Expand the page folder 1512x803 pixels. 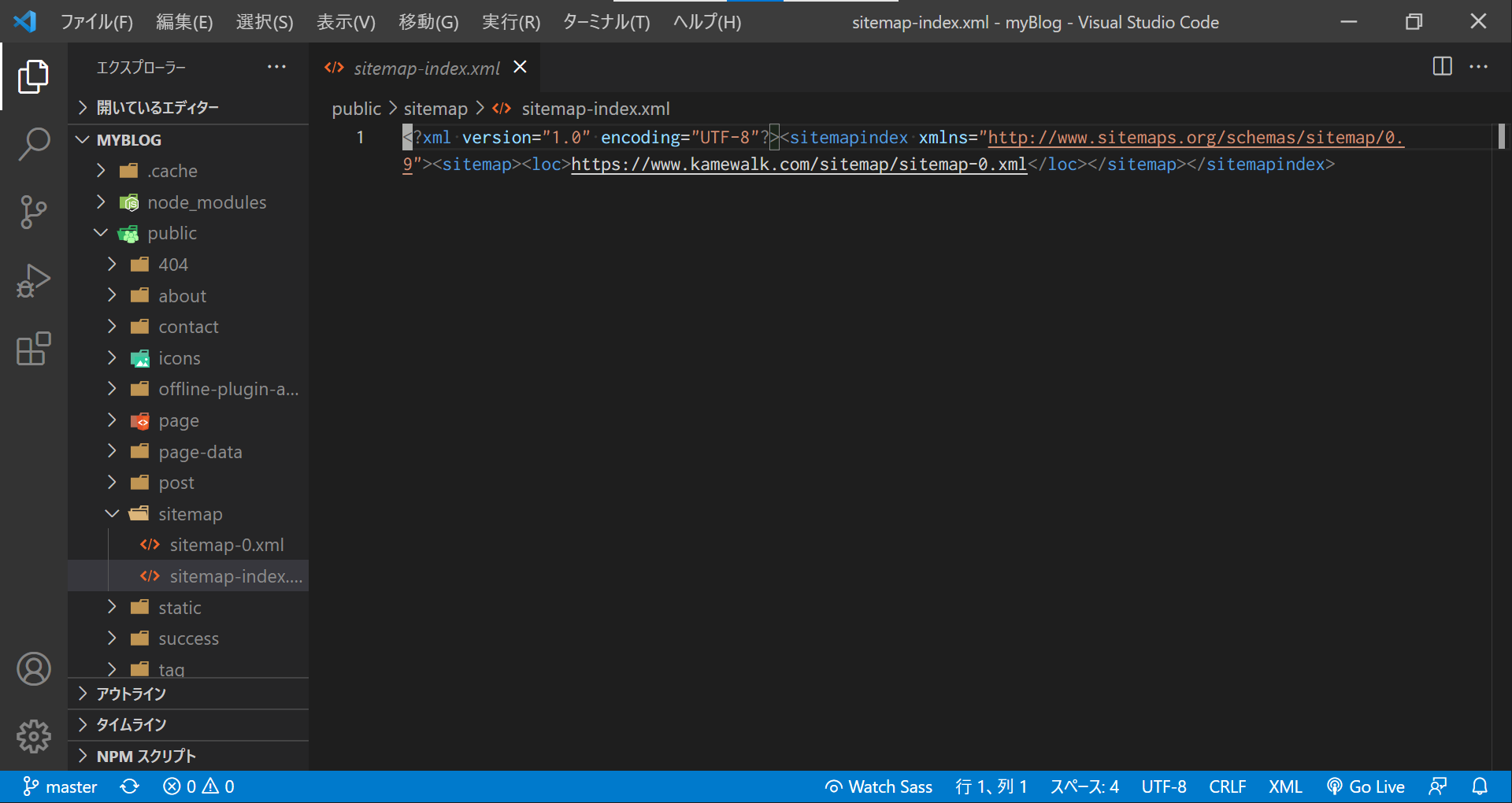(188, 420)
